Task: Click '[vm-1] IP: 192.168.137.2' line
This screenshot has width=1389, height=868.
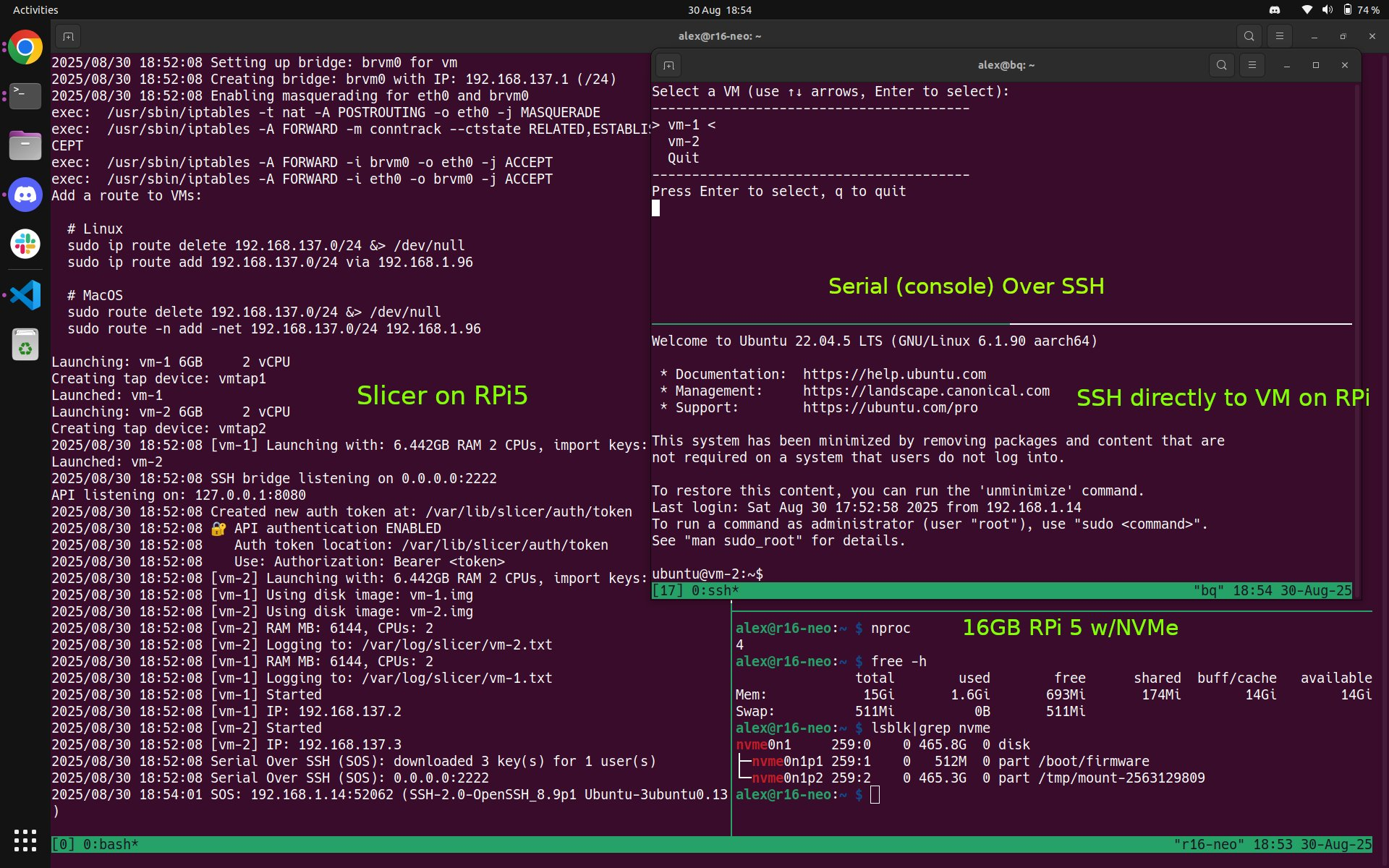Action: tap(226, 712)
